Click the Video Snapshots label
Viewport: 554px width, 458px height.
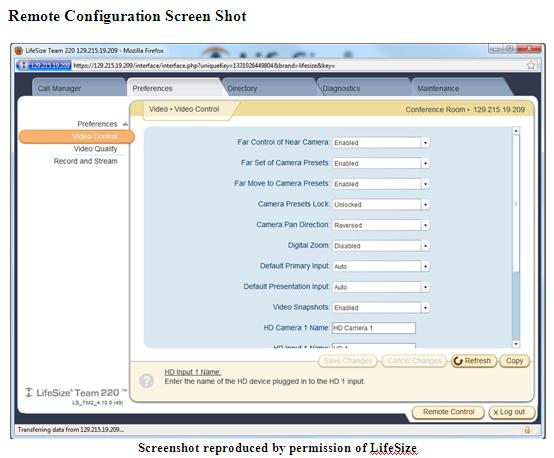[301, 307]
